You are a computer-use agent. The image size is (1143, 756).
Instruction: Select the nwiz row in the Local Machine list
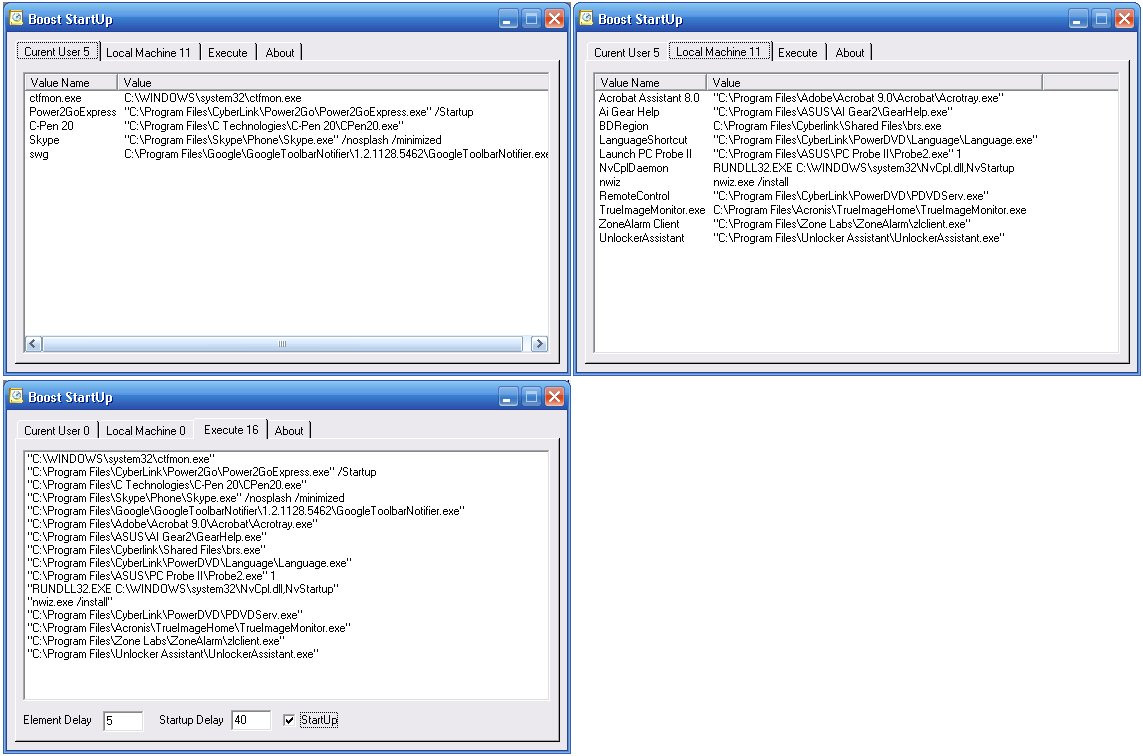[857, 182]
